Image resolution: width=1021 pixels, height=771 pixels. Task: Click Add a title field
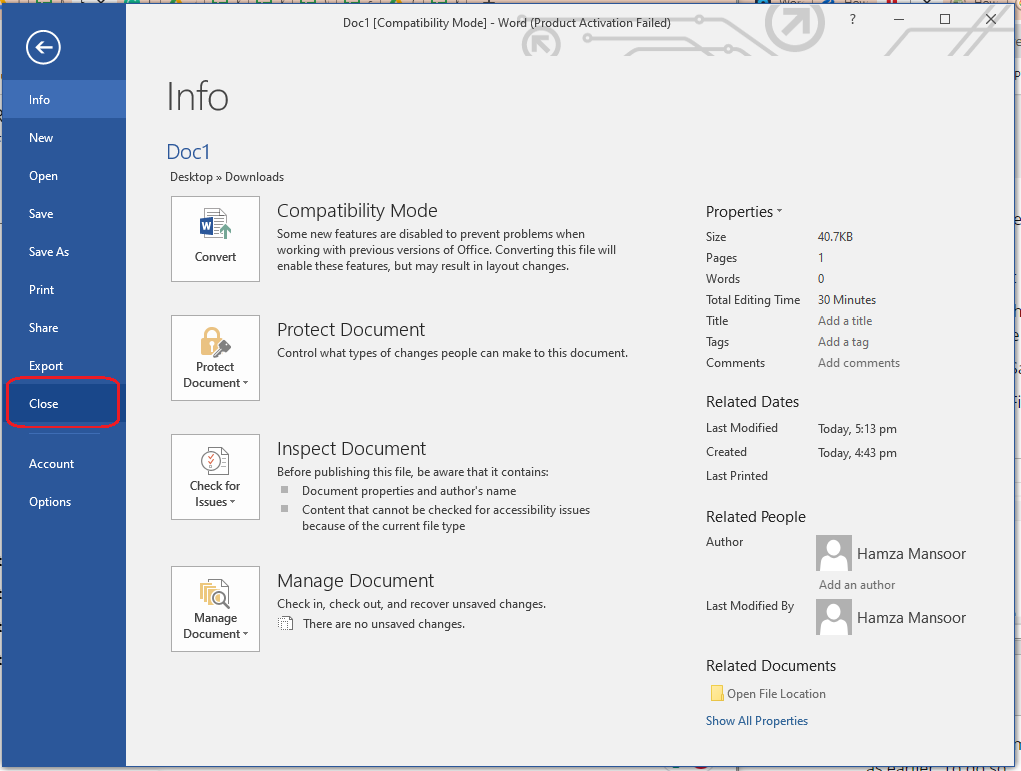(845, 320)
